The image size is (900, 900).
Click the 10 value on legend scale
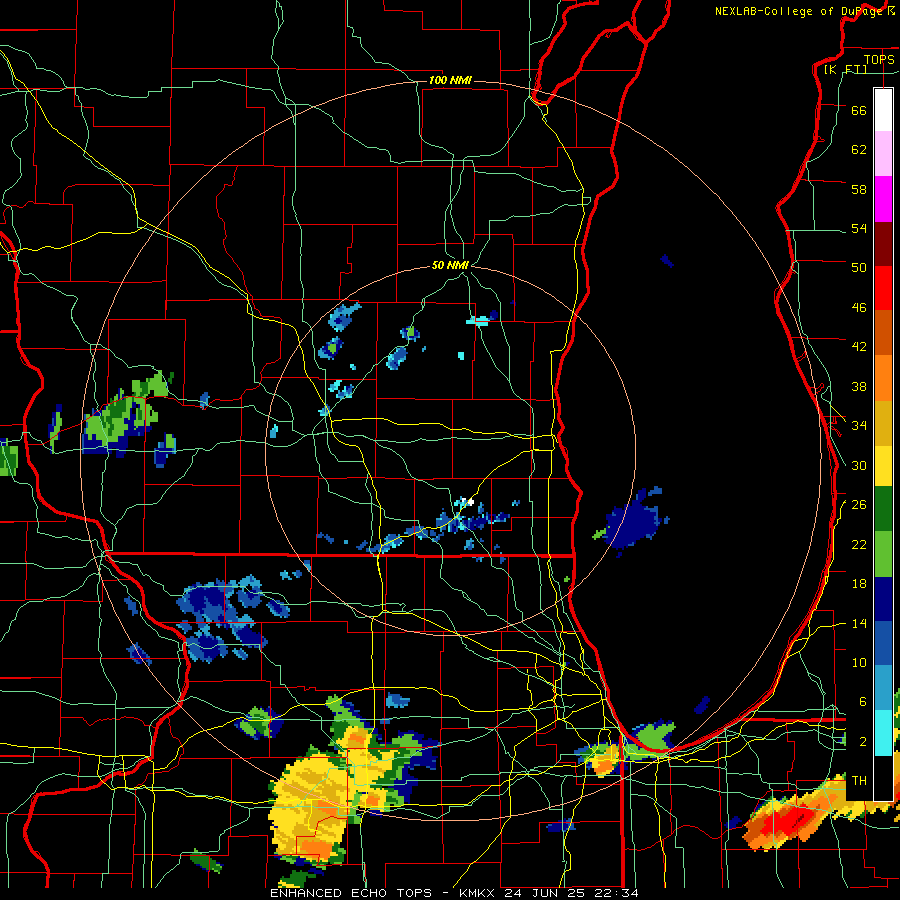(x=859, y=662)
